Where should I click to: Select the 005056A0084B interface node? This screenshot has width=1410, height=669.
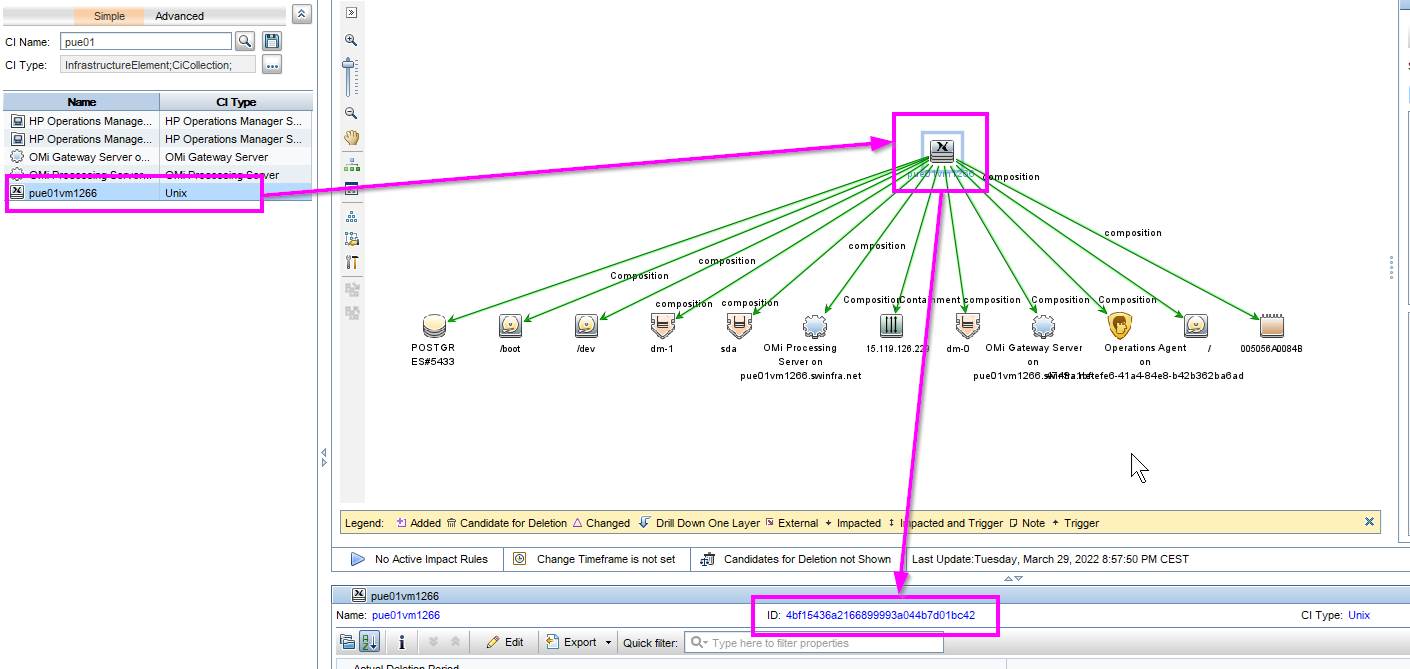click(x=1271, y=326)
